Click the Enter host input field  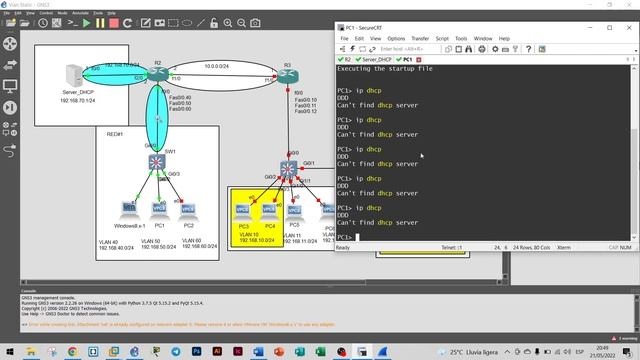coord(409,49)
